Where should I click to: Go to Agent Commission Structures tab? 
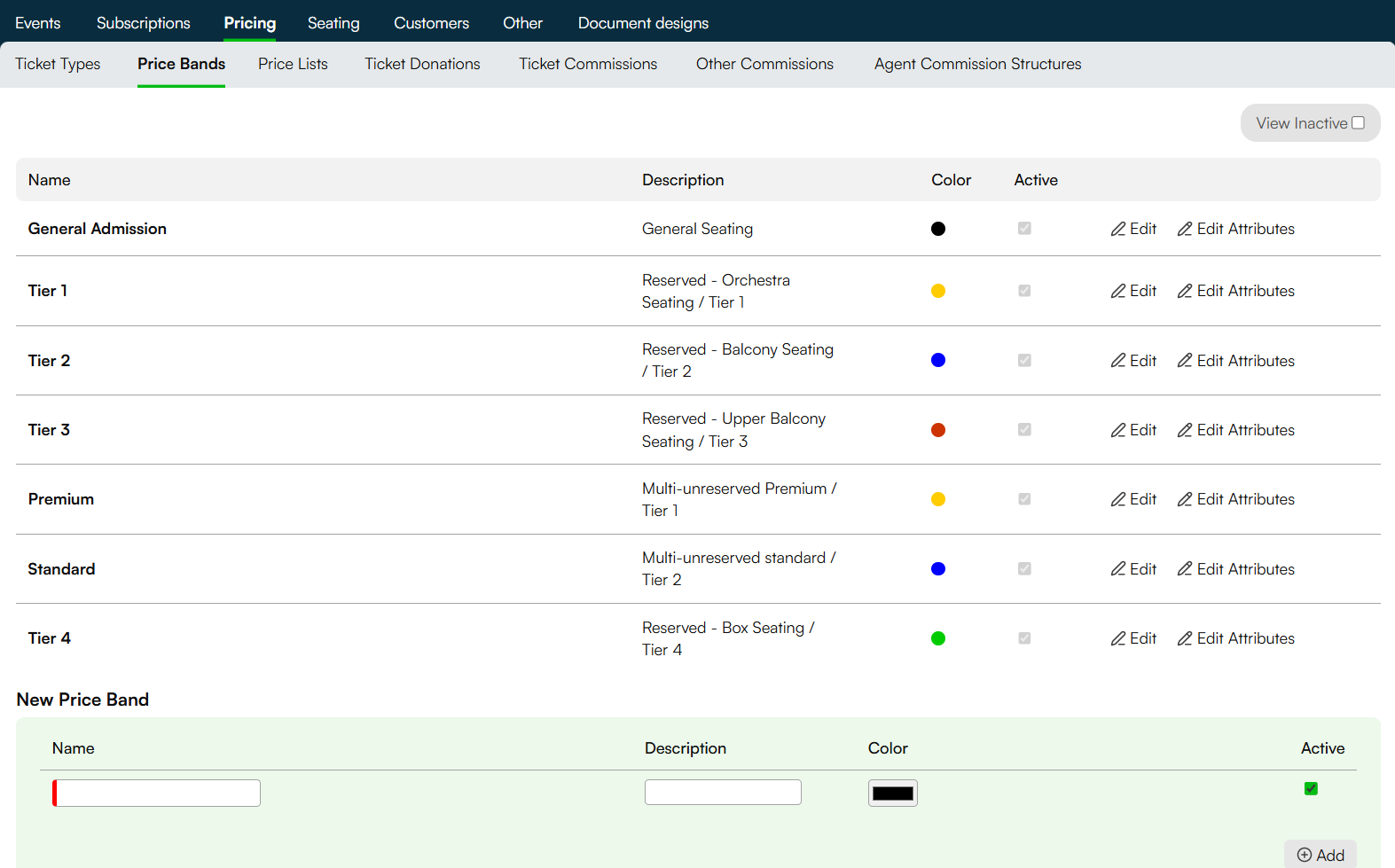click(977, 64)
